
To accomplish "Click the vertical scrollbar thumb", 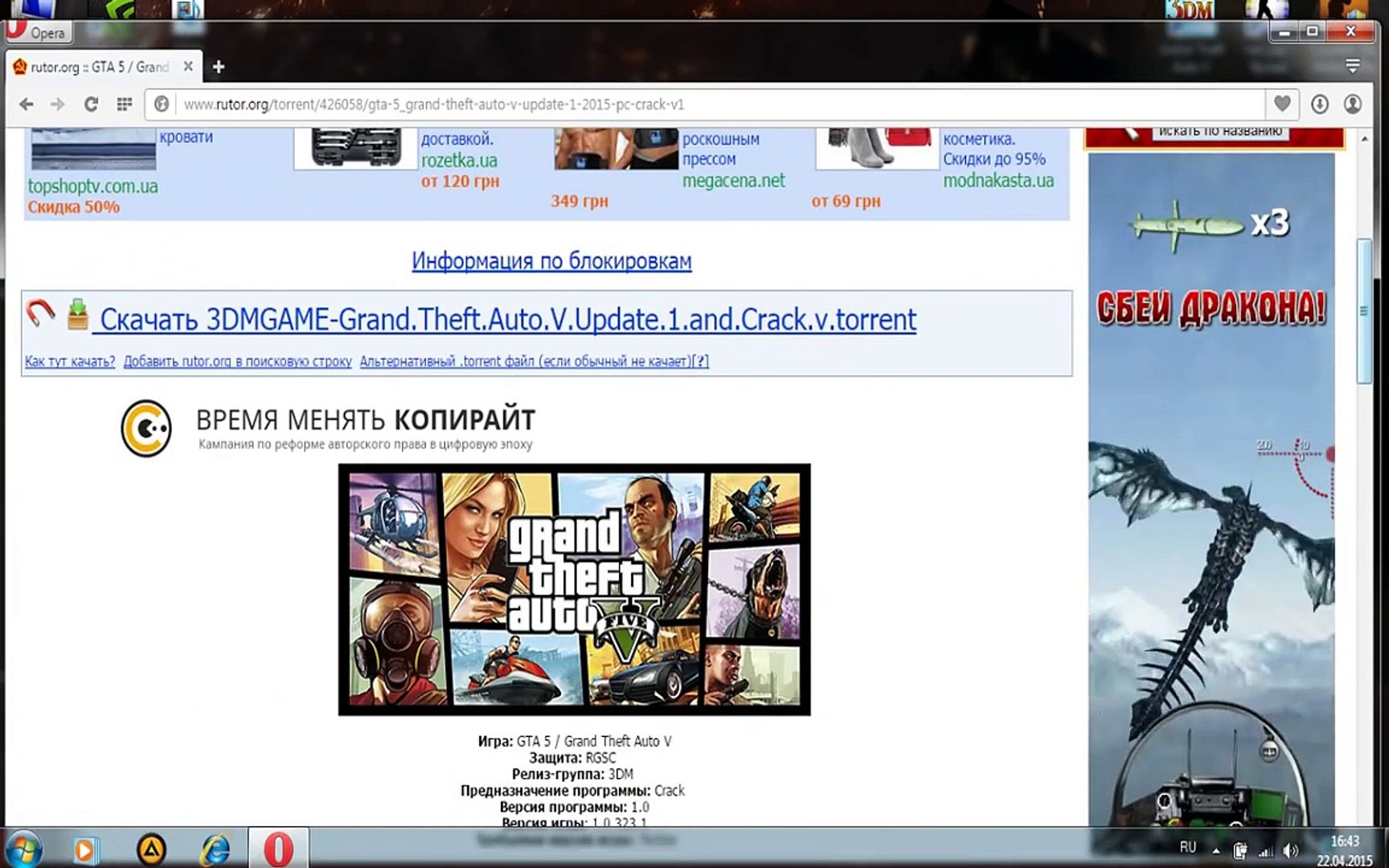I will pyautogui.click(x=1364, y=311).
